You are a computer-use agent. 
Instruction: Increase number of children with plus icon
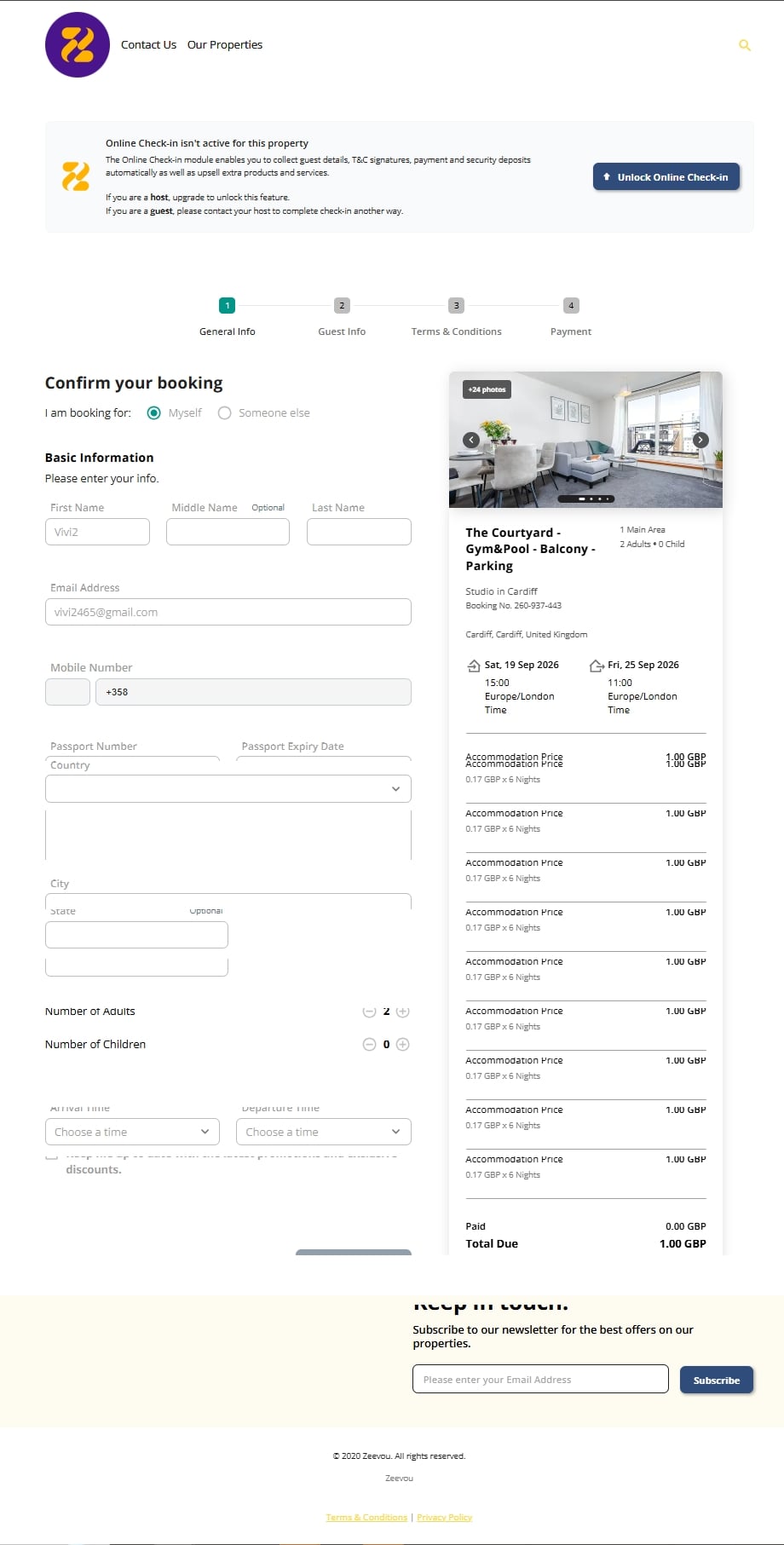pyautogui.click(x=403, y=1044)
